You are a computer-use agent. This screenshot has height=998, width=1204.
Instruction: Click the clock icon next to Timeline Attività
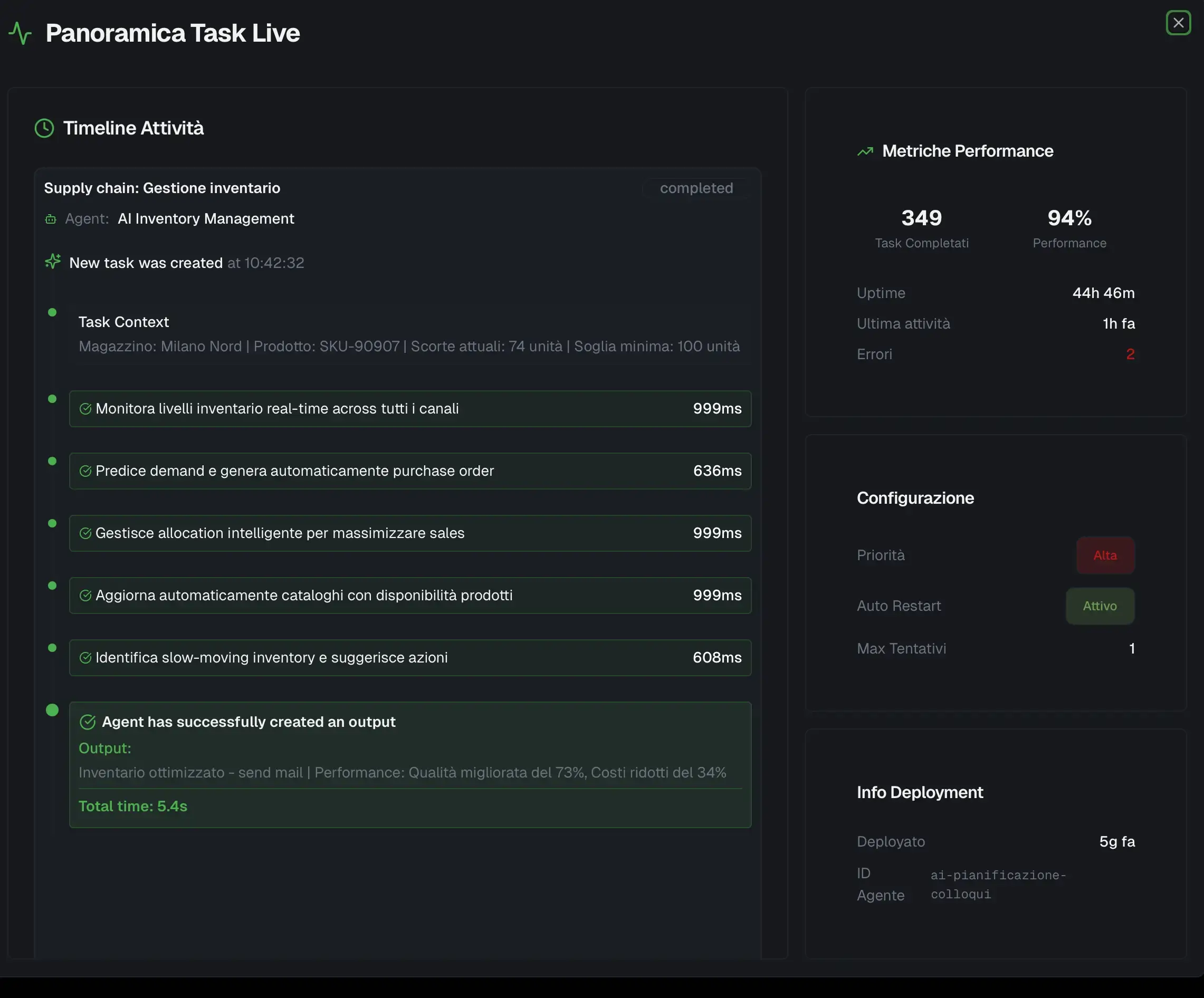click(44, 128)
